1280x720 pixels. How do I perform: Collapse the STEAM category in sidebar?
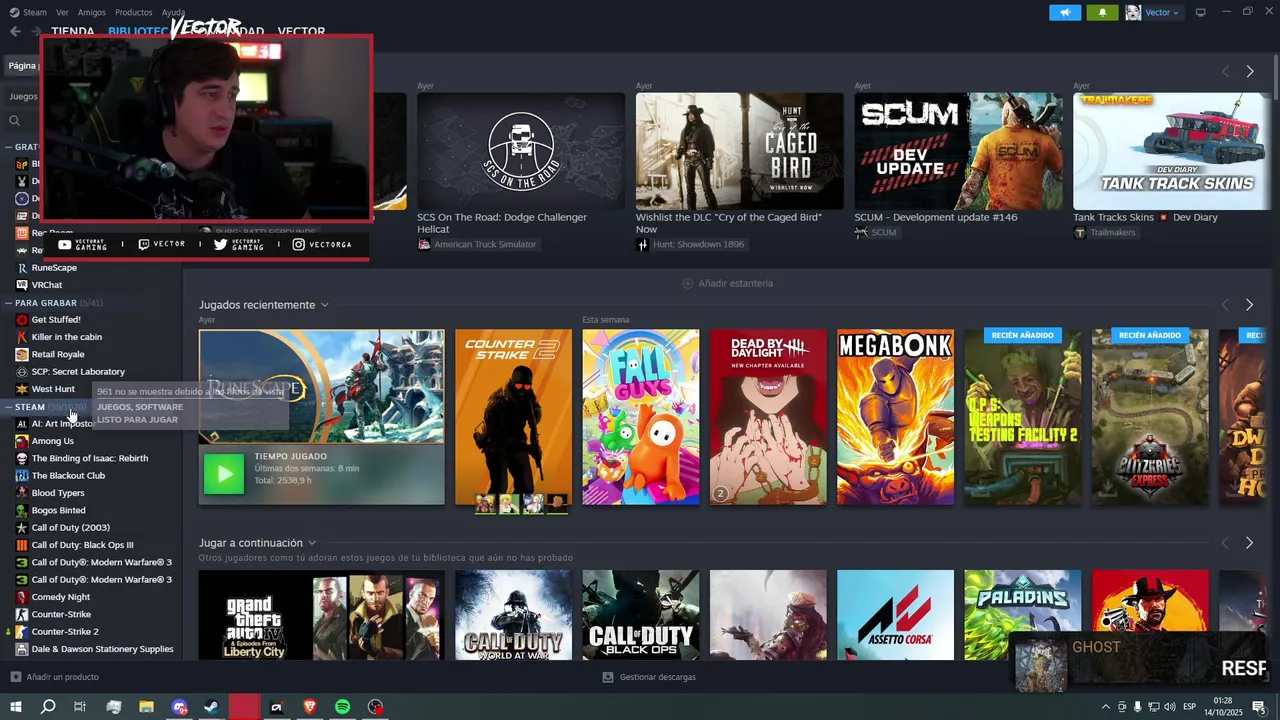8,407
